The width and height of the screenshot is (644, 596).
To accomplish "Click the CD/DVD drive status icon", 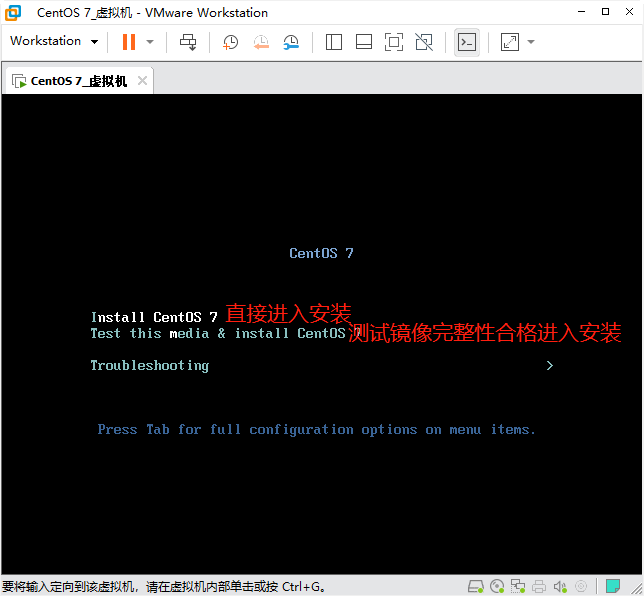I will tap(497, 586).
